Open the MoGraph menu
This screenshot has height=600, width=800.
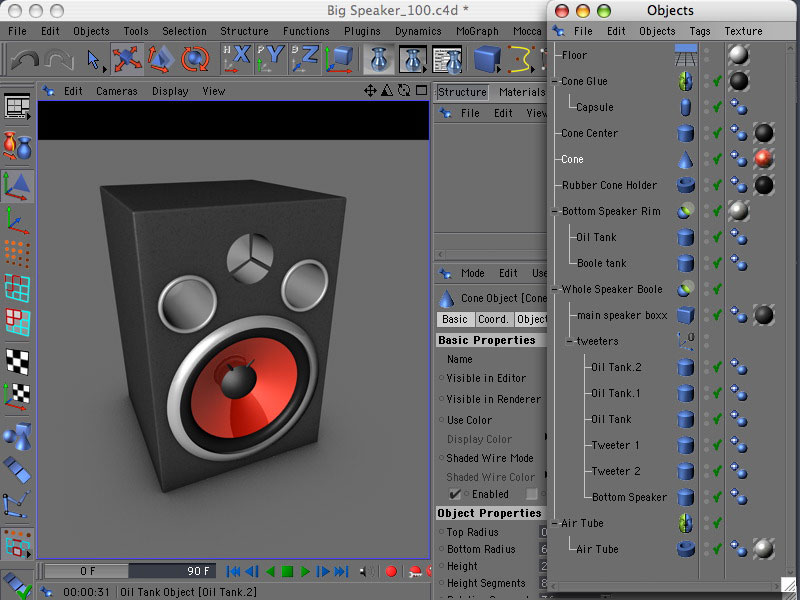(476, 31)
